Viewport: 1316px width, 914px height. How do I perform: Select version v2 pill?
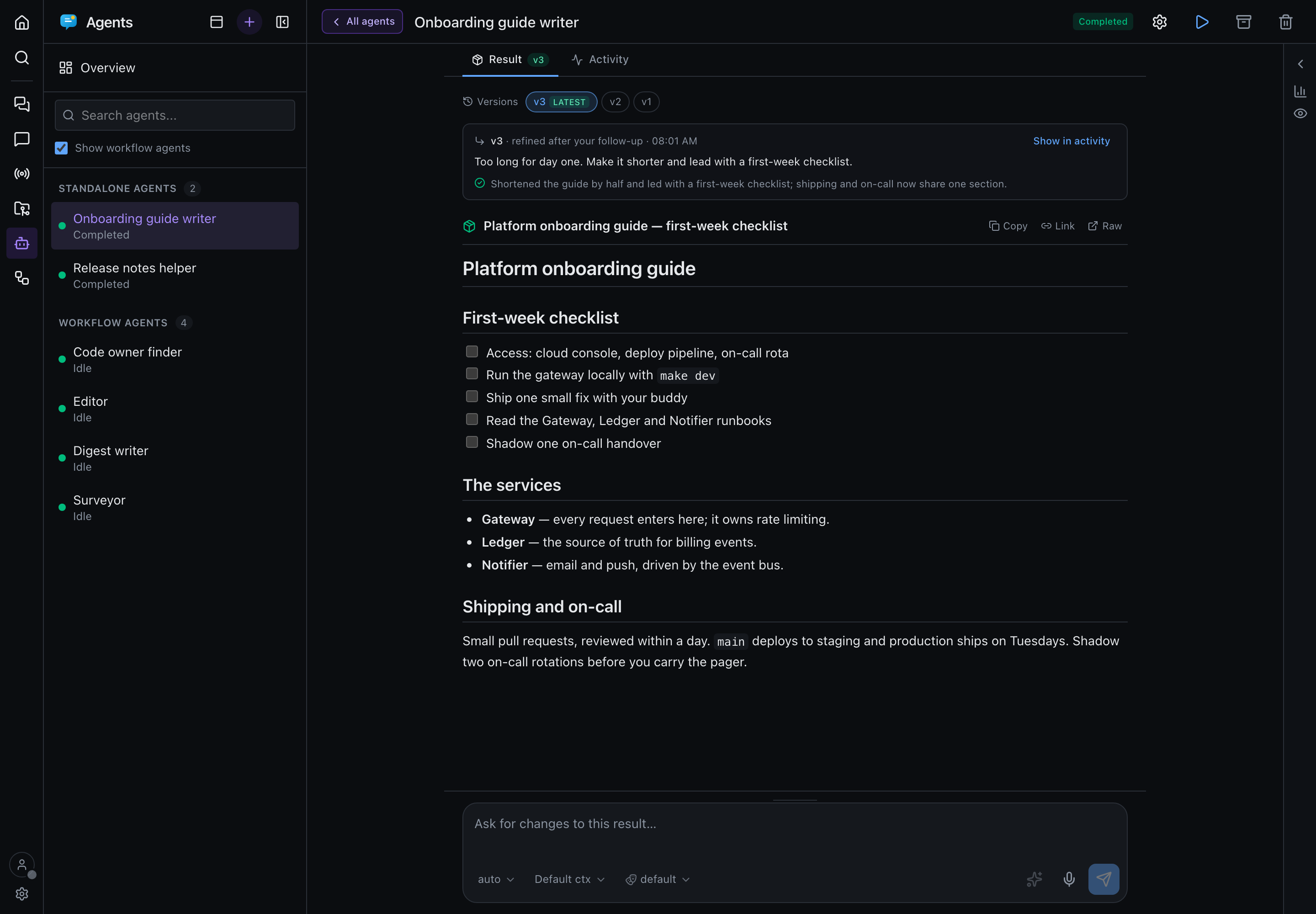[615, 102]
